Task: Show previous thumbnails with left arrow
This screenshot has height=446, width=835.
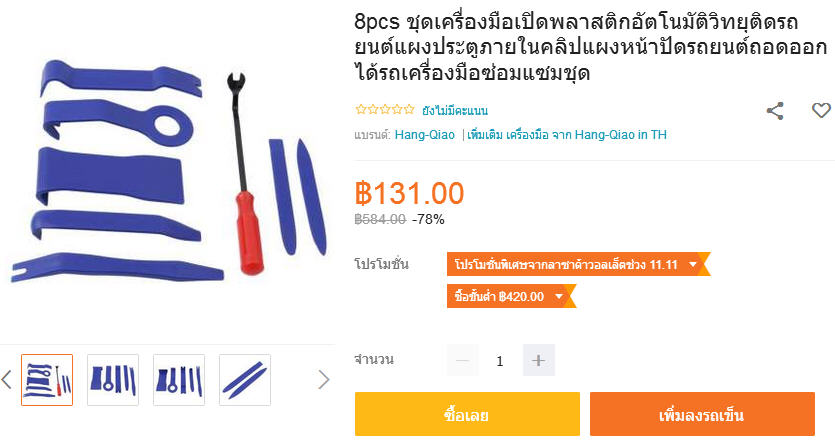Action: tap(6, 380)
